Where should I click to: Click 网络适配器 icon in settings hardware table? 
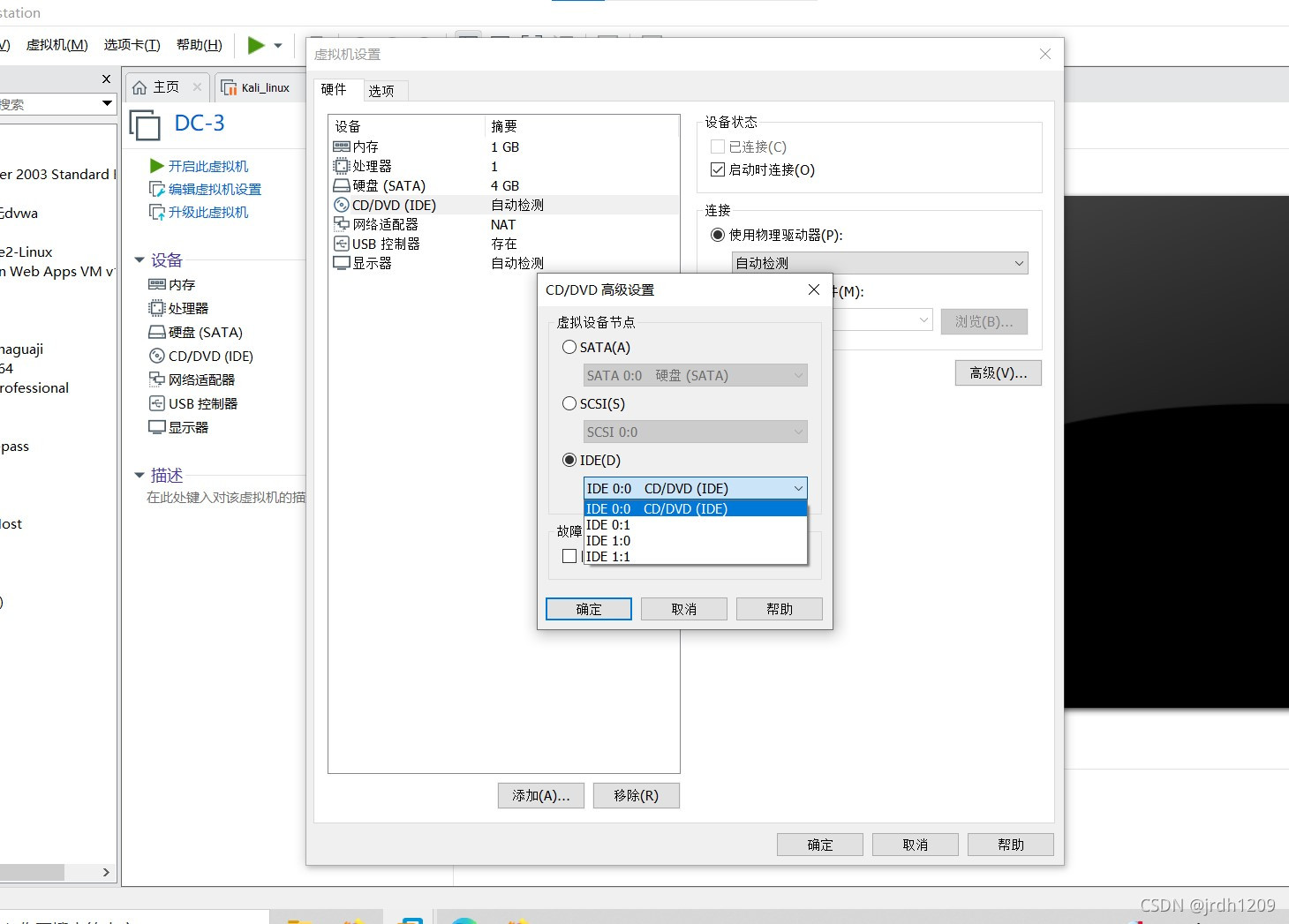tap(342, 224)
